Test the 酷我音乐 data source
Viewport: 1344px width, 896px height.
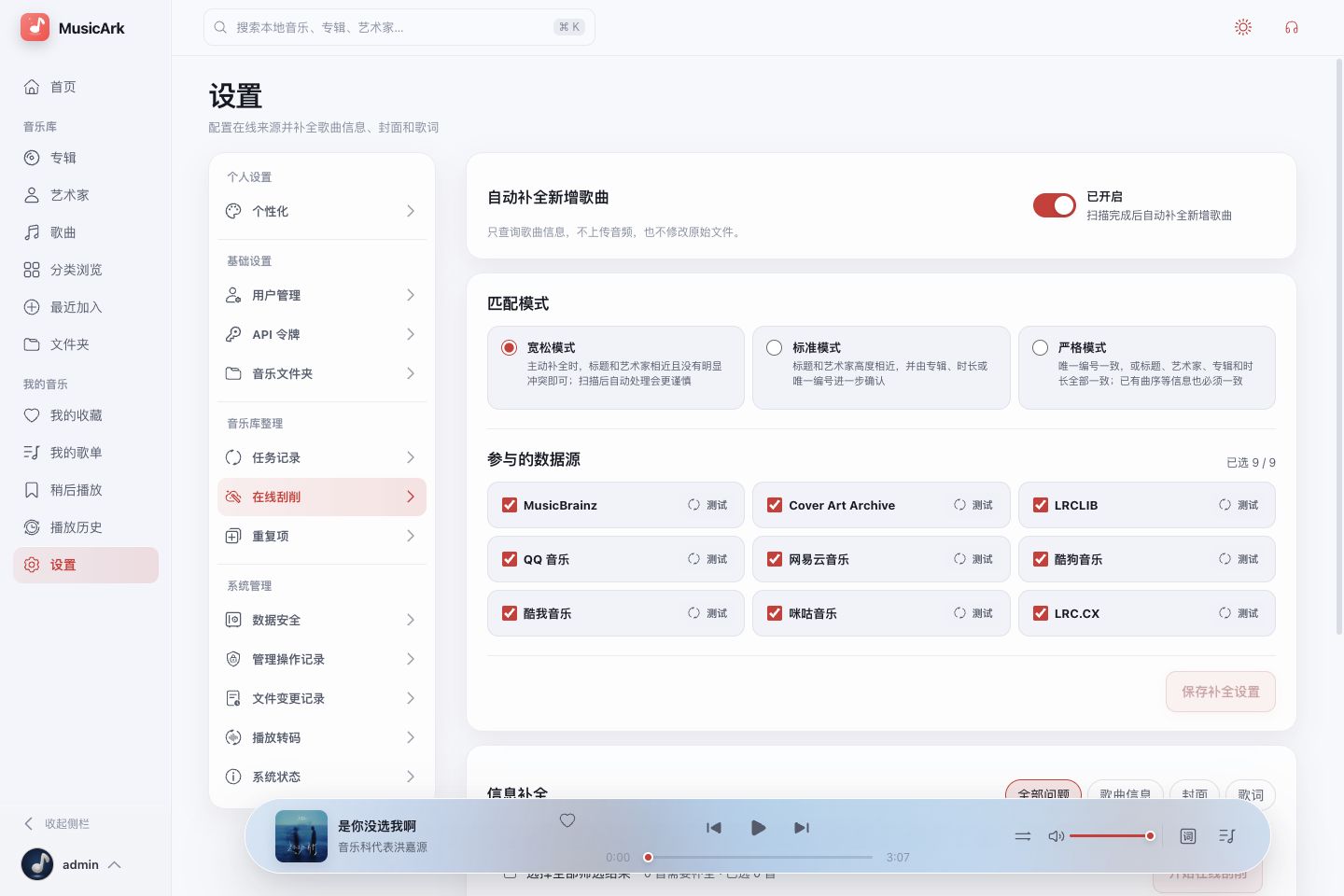[x=708, y=613]
